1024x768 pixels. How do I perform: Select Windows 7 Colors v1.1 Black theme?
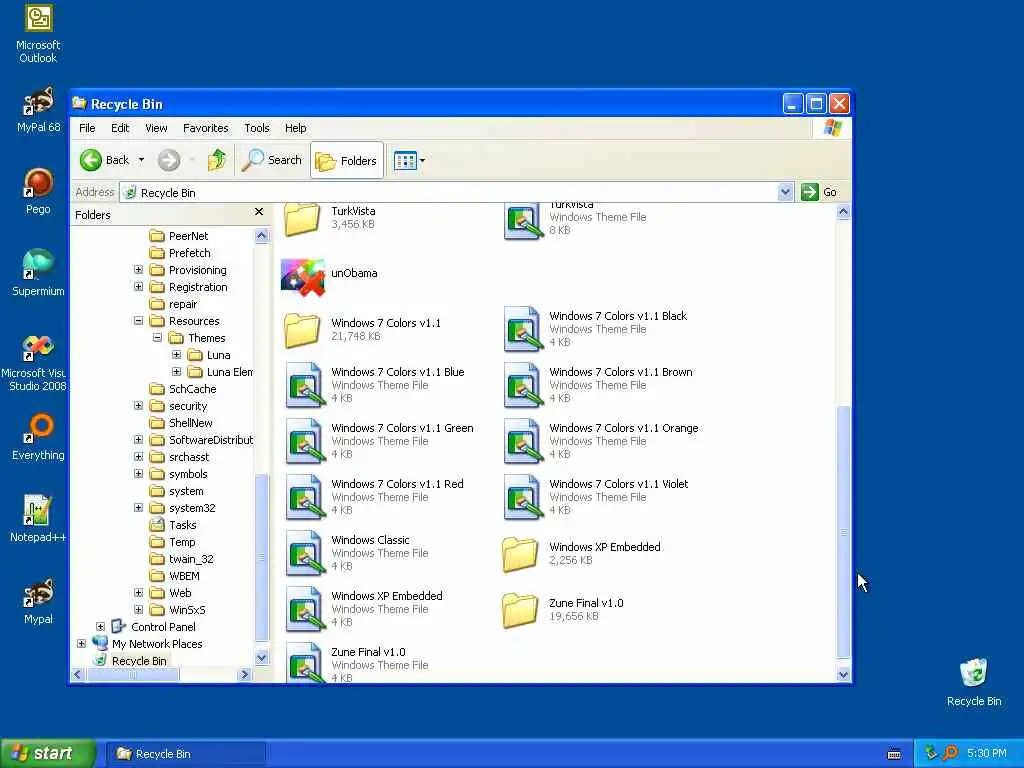pyautogui.click(x=596, y=328)
